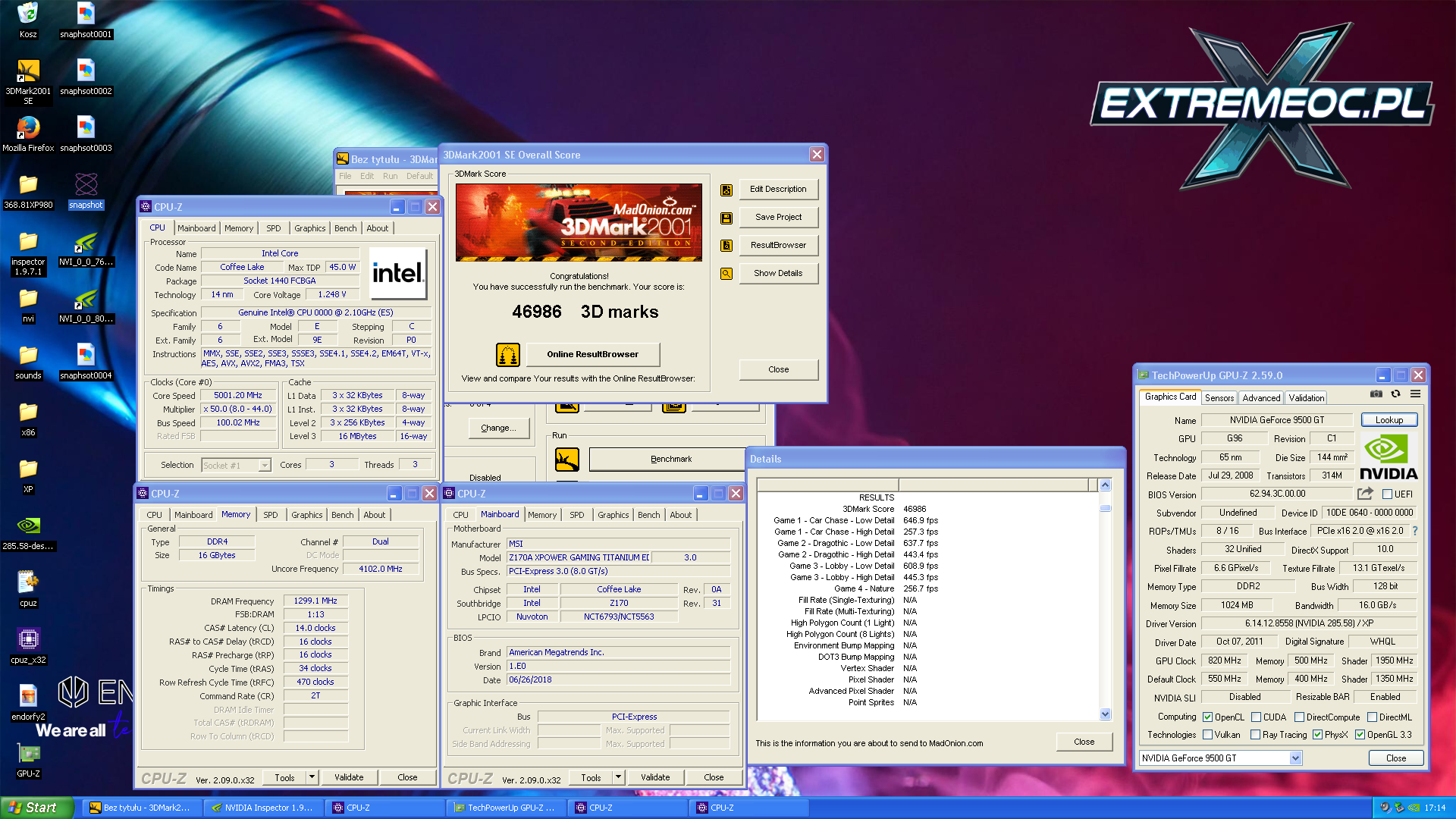Open the snaphsot0003 file icon
The image size is (1456, 819).
86,127
